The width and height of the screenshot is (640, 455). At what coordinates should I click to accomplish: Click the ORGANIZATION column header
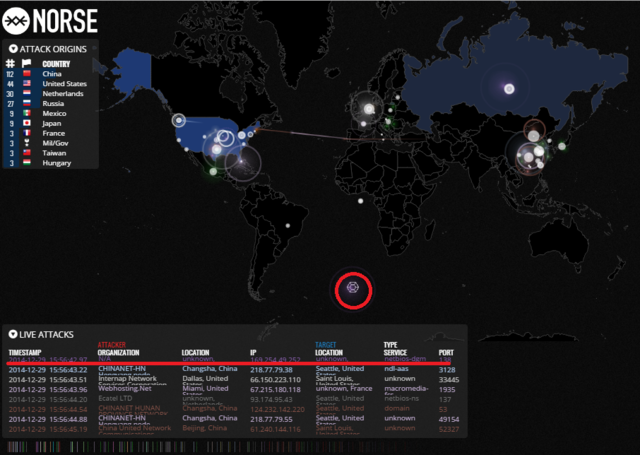(118, 353)
